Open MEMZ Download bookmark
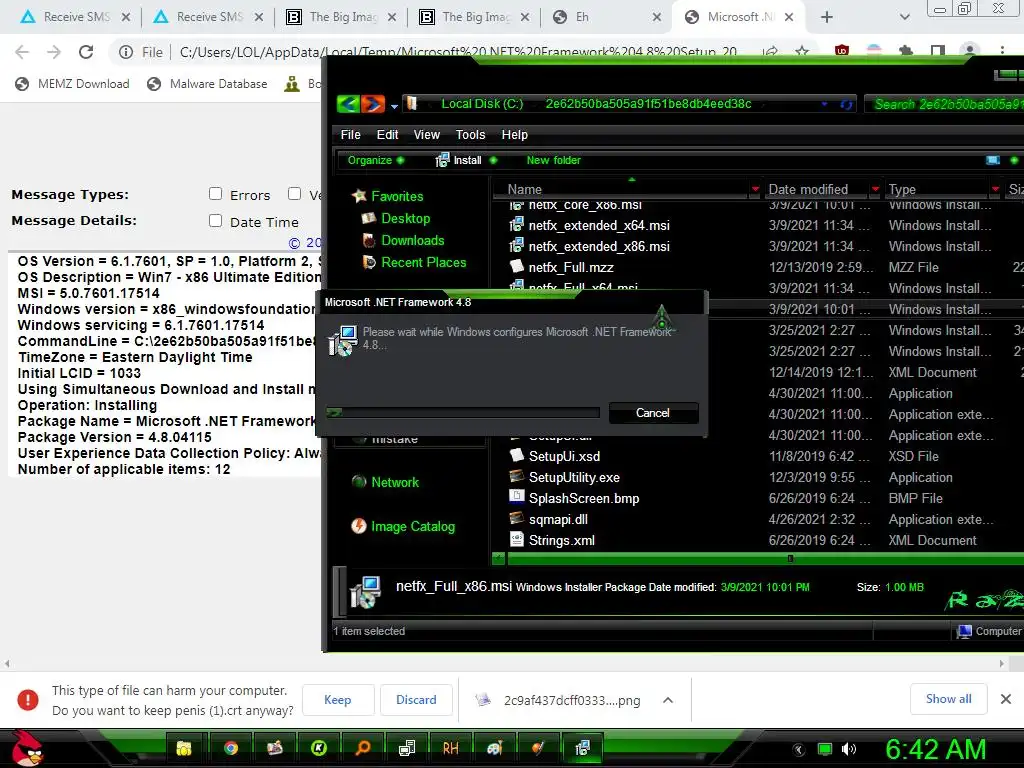Screen dimensions: 1024x768 pos(72,84)
